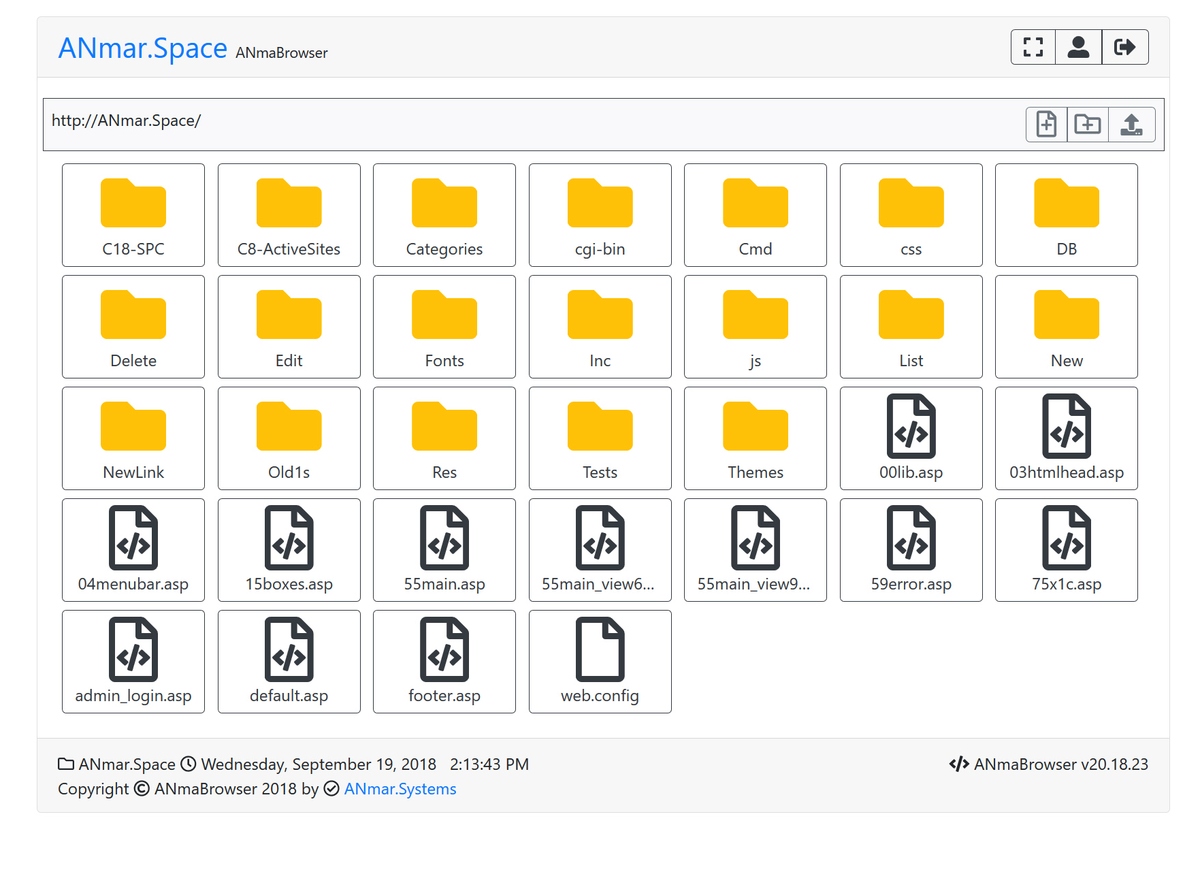Open the cgi-bin folder
The image size is (1200, 872).
click(600, 215)
